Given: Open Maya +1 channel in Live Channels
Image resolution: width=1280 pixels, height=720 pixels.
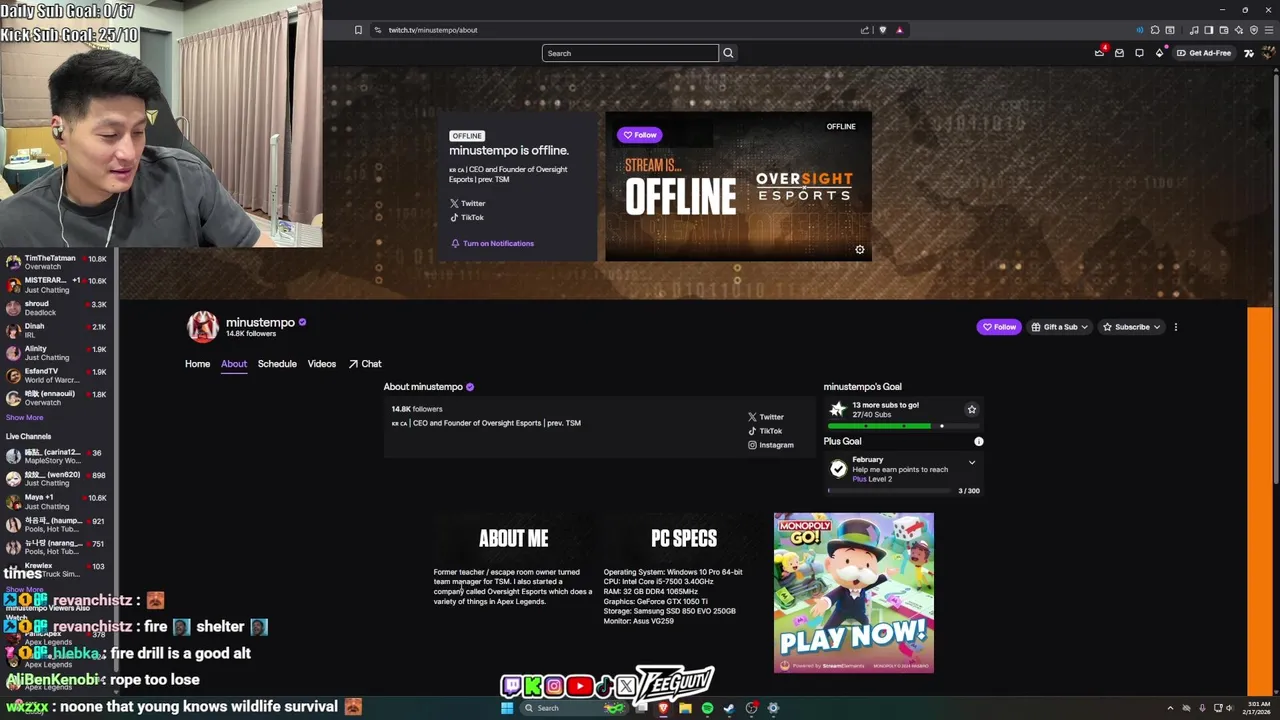Looking at the screenshot, I should click(57, 501).
